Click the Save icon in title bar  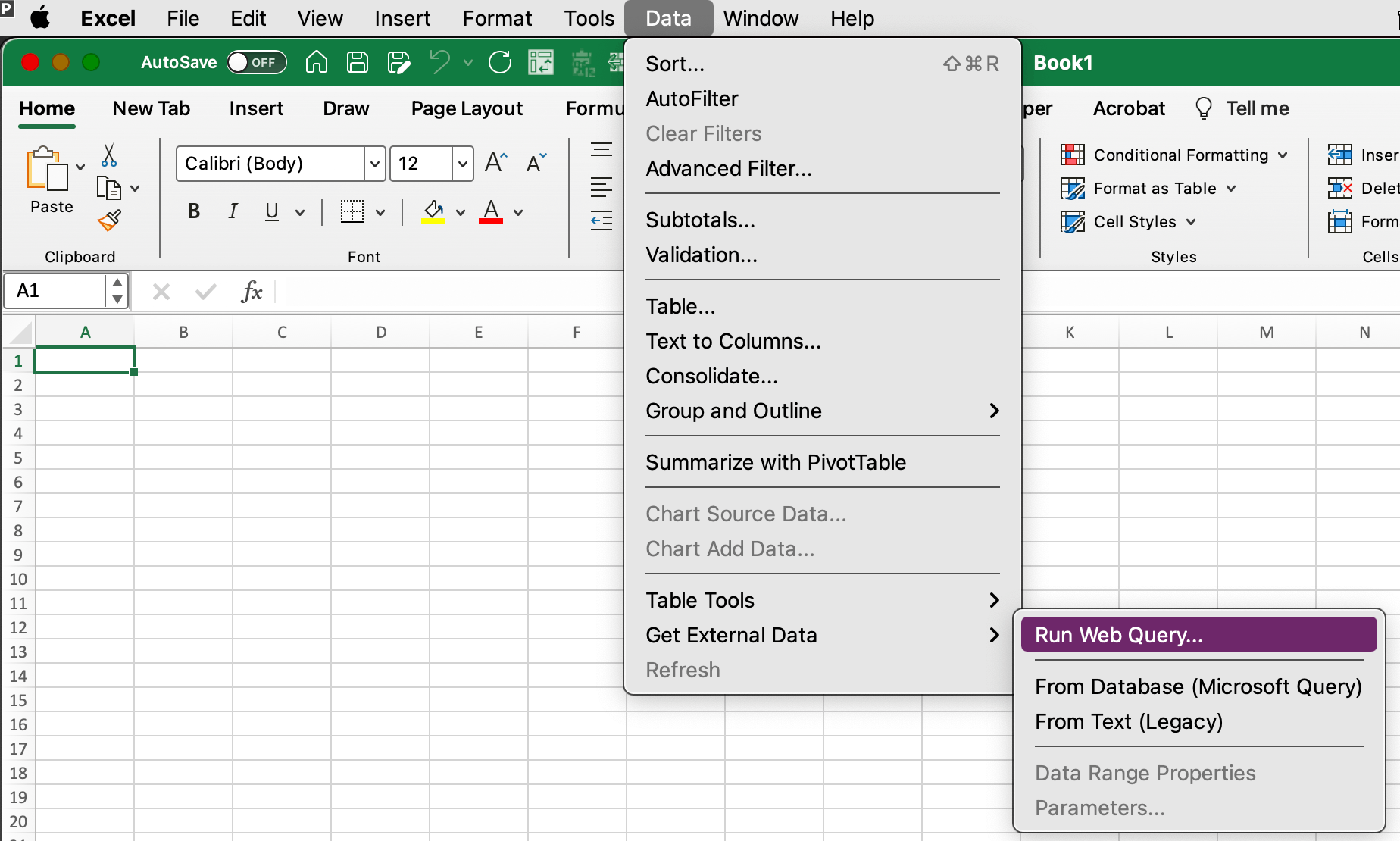click(358, 62)
